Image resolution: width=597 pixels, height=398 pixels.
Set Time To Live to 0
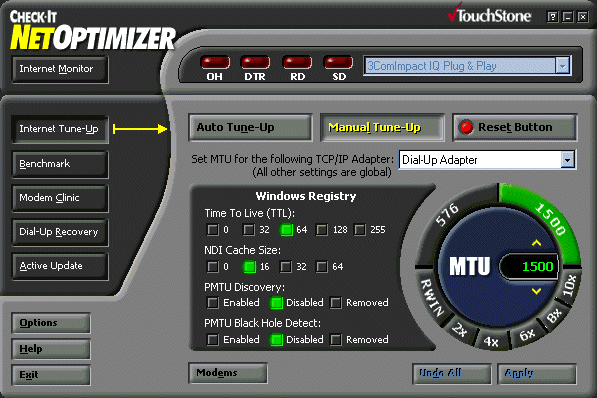pyautogui.click(x=212, y=230)
